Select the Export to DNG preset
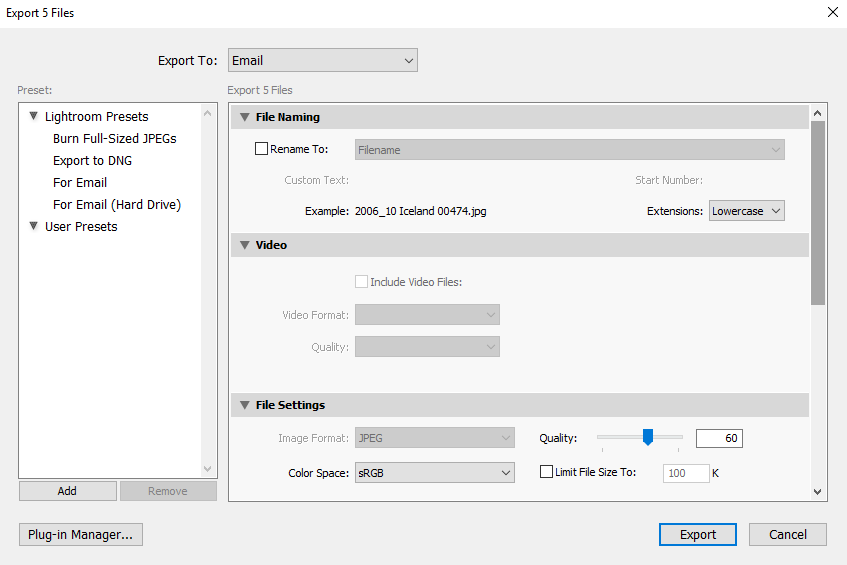The height and width of the screenshot is (565, 847). pyautogui.click(x=92, y=161)
